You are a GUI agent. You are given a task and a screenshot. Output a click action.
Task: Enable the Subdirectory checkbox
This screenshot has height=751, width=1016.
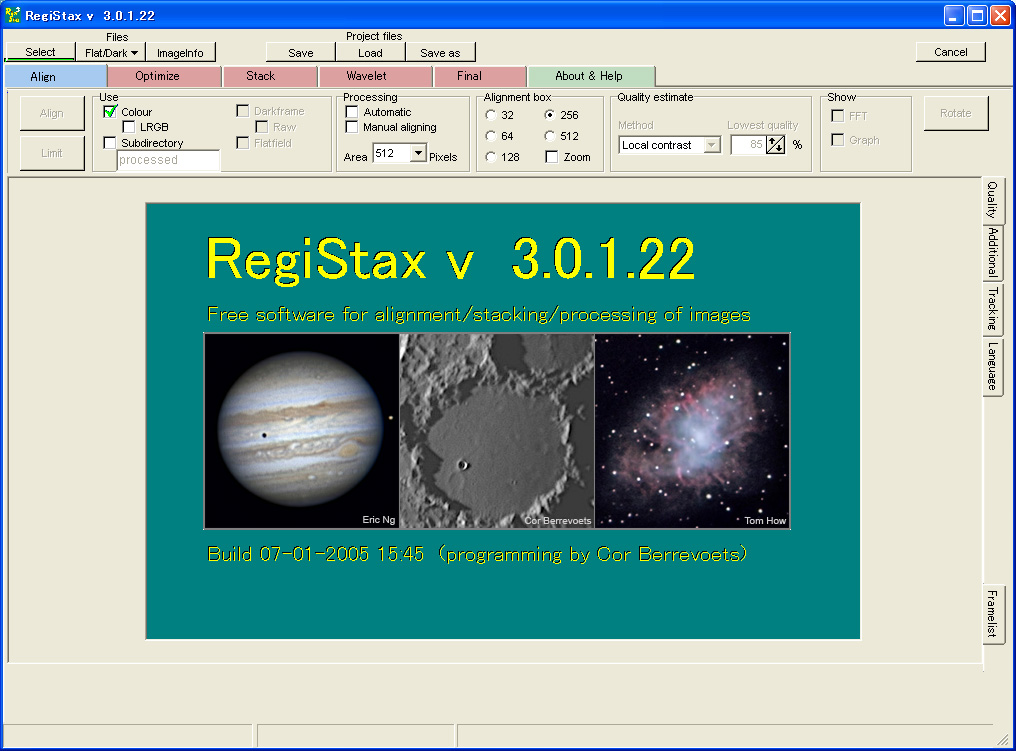pos(111,143)
